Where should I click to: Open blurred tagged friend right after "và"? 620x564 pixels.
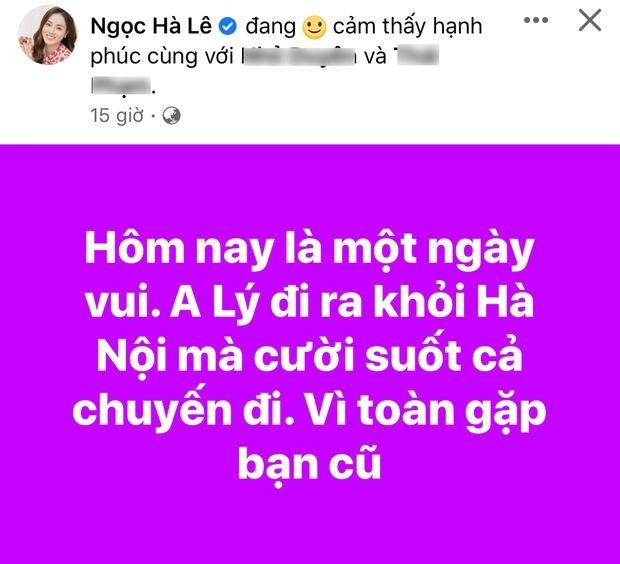[x=416, y=56]
